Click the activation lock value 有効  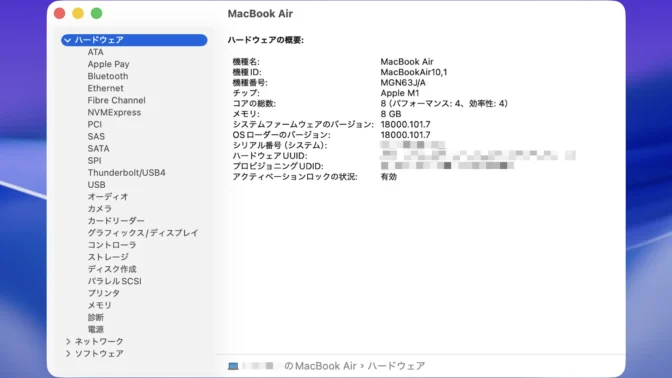389,177
